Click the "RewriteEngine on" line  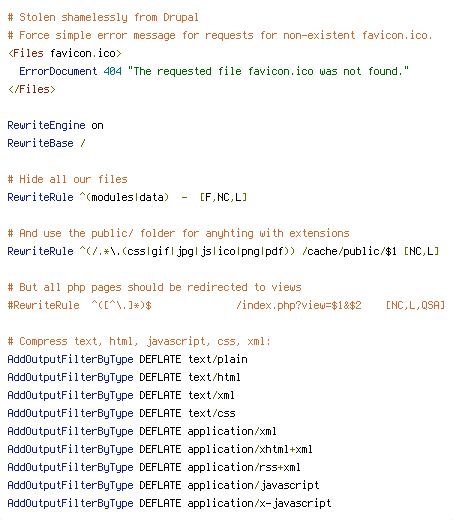click(55, 125)
